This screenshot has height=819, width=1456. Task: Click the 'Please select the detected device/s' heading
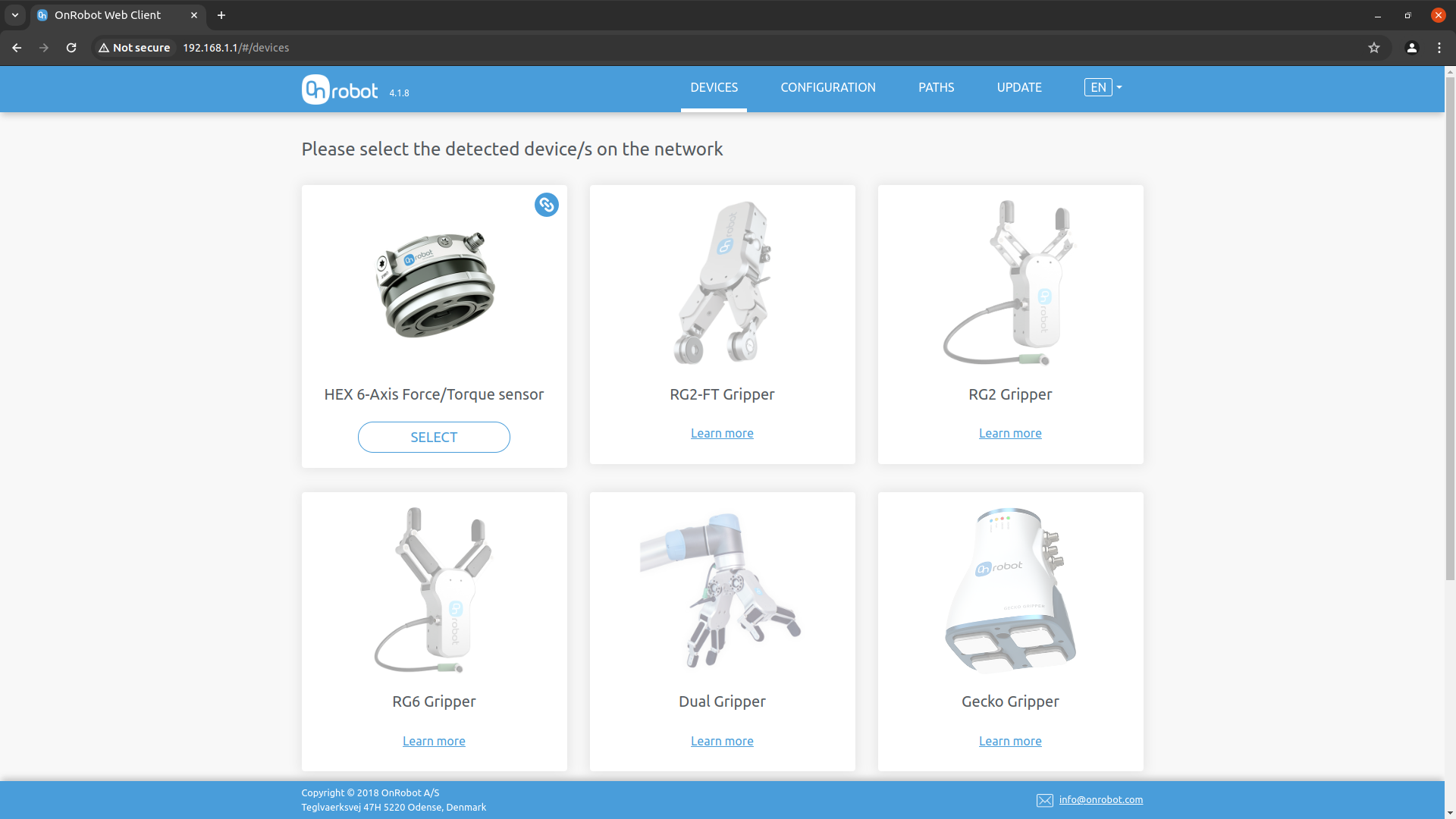[x=512, y=149]
